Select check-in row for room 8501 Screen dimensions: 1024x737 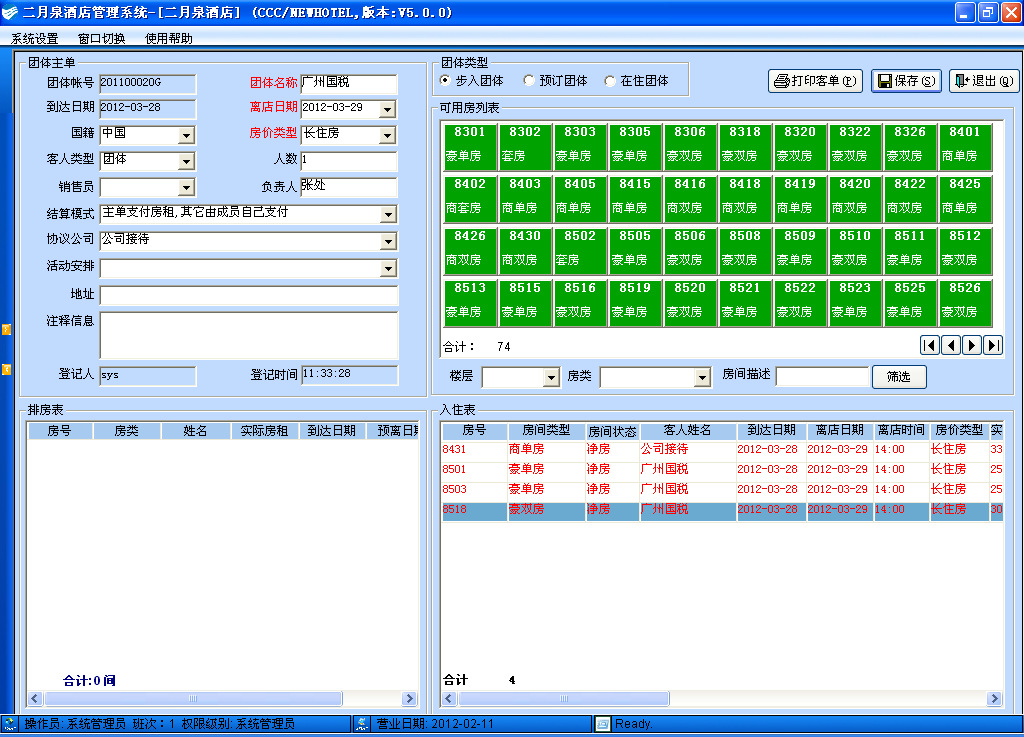click(x=722, y=469)
